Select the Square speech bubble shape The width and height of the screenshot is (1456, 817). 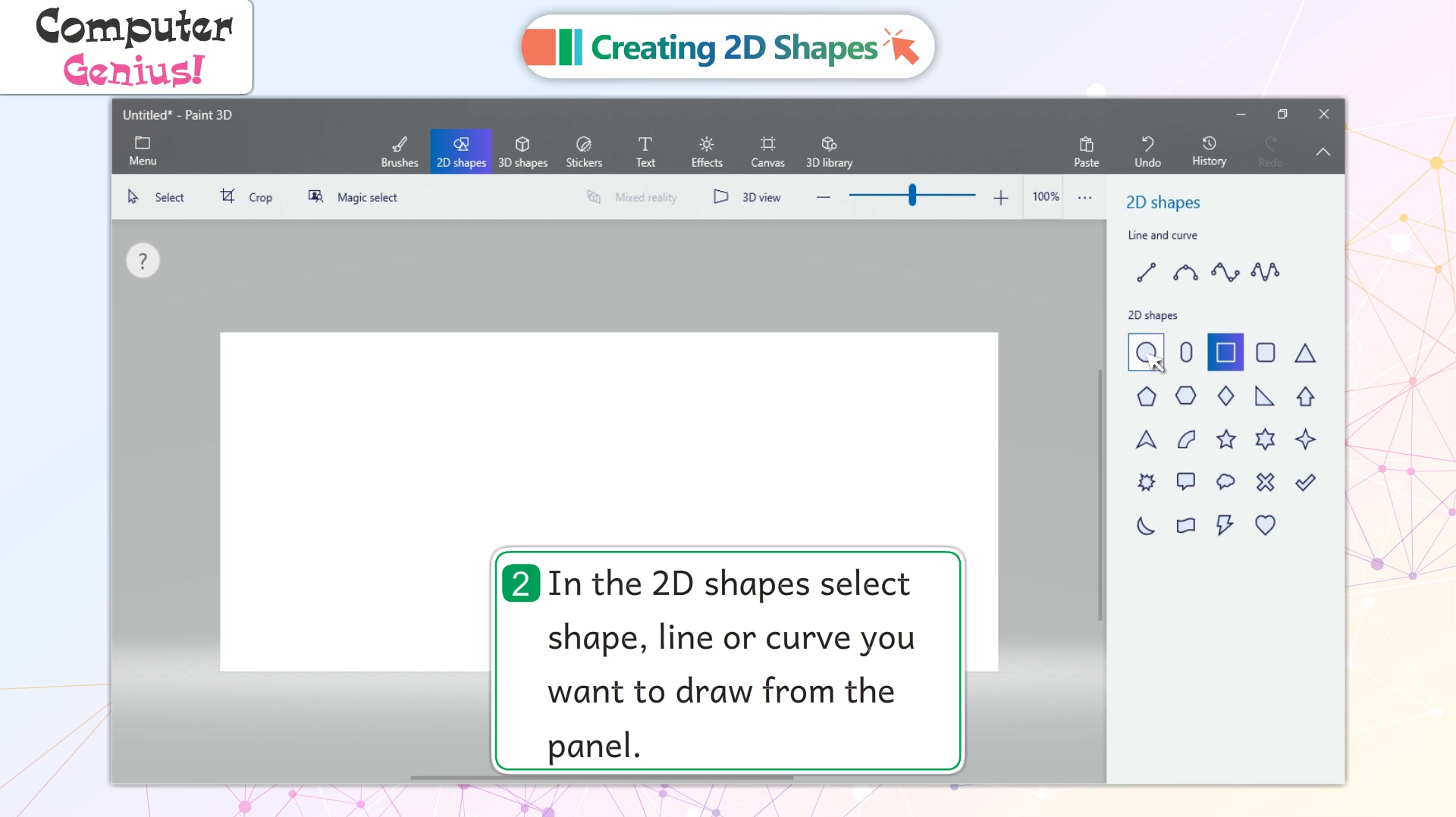click(1186, 482)
